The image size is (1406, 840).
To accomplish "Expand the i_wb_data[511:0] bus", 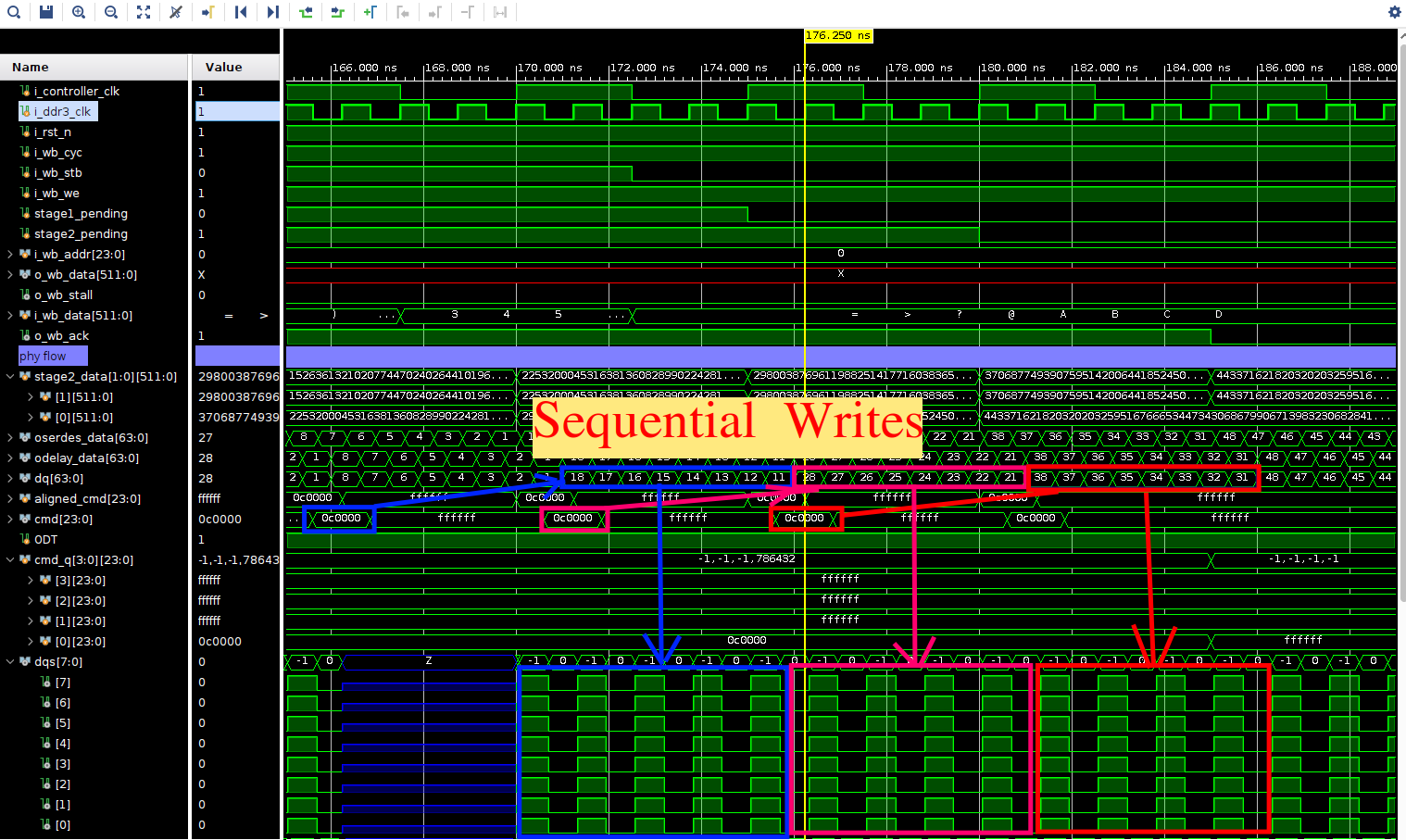I will pyautogui.click(x=10, y=315).
